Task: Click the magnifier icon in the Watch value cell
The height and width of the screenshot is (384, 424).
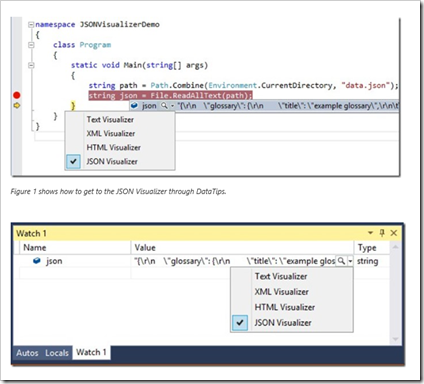Action: point(341,261)
